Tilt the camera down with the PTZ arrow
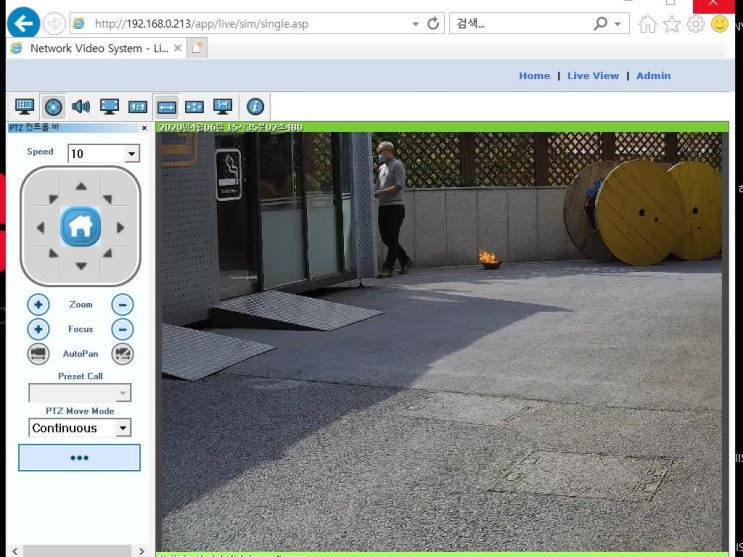The width and height of the screenshot is (743, 557). click(81, 266)
